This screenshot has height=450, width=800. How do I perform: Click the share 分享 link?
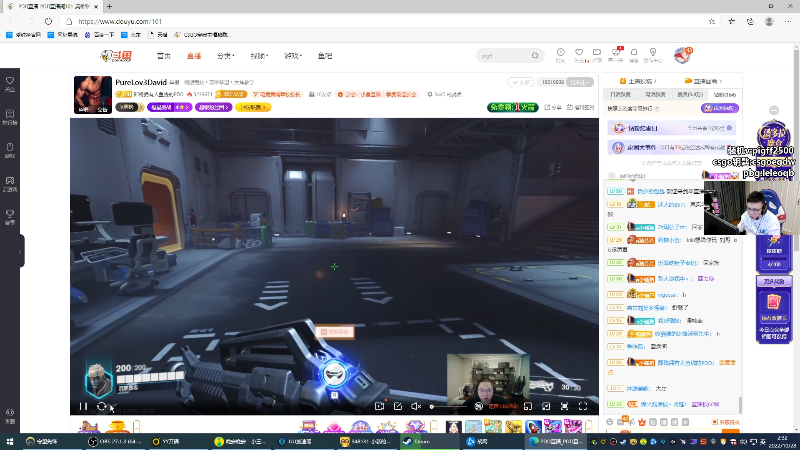(553, 107)
